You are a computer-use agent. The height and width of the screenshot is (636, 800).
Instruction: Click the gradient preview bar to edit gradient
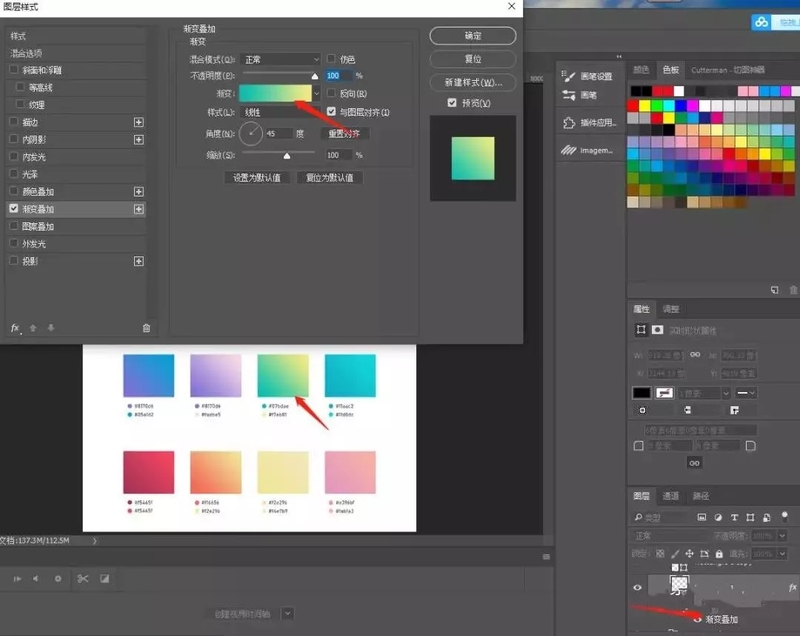point(275,93)
